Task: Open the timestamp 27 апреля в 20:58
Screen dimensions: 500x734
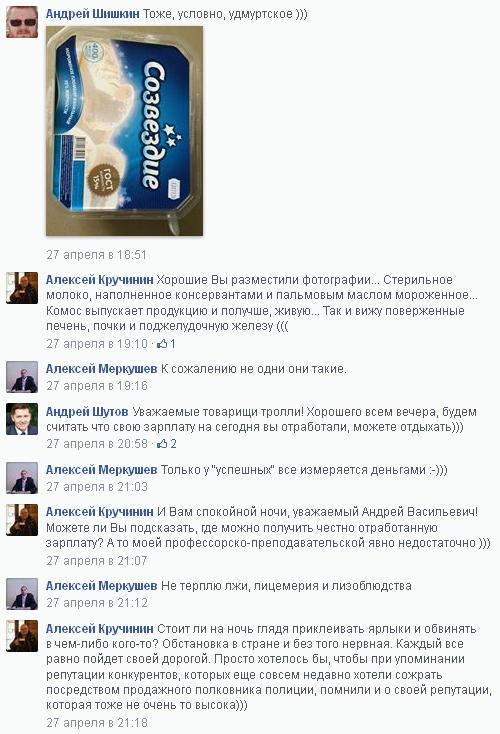Action: pyautogui.click(x=97, y=444)
